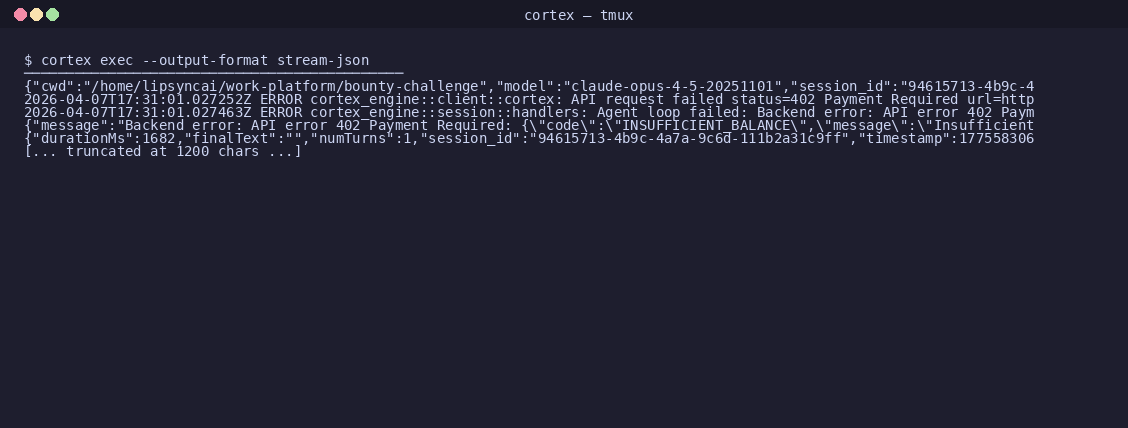Click the 'INSUFFICIENT_BALANCE' error code
Screen dimensions: 1128x428
pyautogui.click(x=706, y=125)
